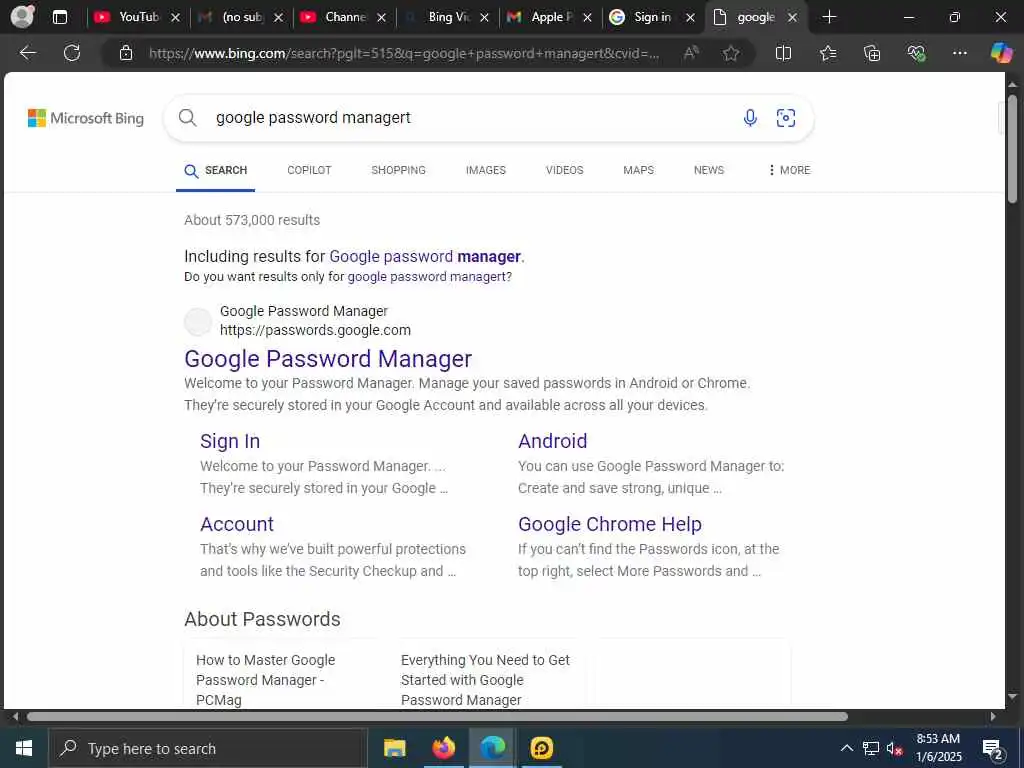1024x768 pixels.
Task: Click the Copilot icon in the browser toolbar
Action: coord(1001,53)
